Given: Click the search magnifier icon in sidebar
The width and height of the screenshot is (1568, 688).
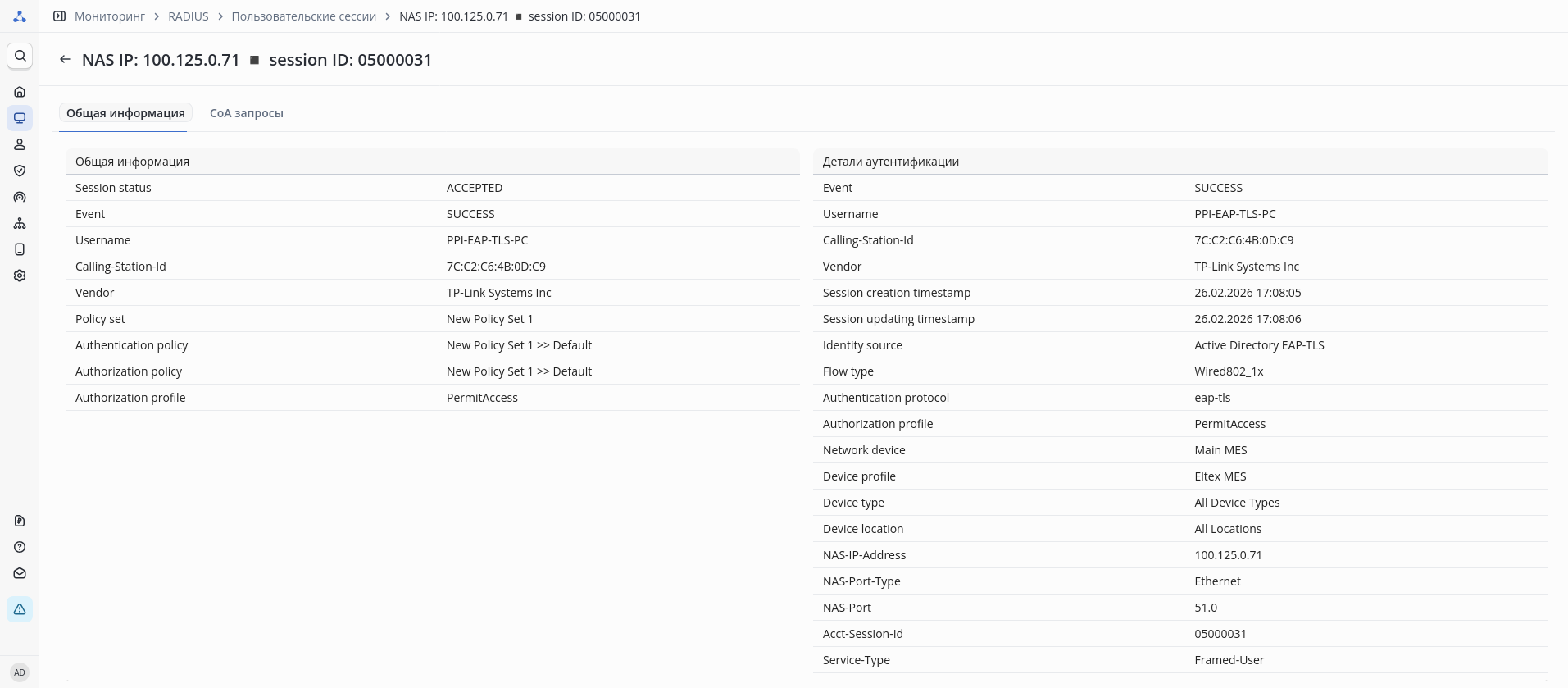Looking at the screenshot, I should pyautogui.click(x=20, y=56).
